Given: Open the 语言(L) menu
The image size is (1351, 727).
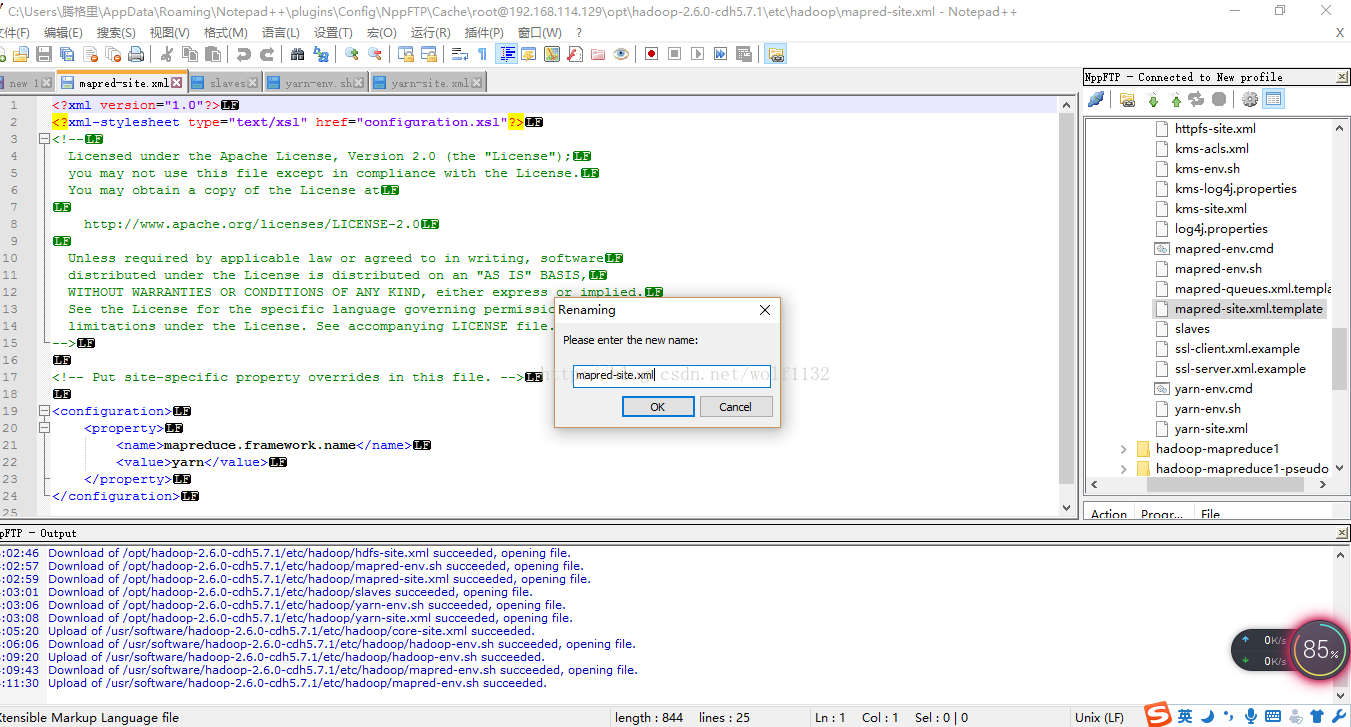Looking at the screenshot, I should tap(281, 32).
